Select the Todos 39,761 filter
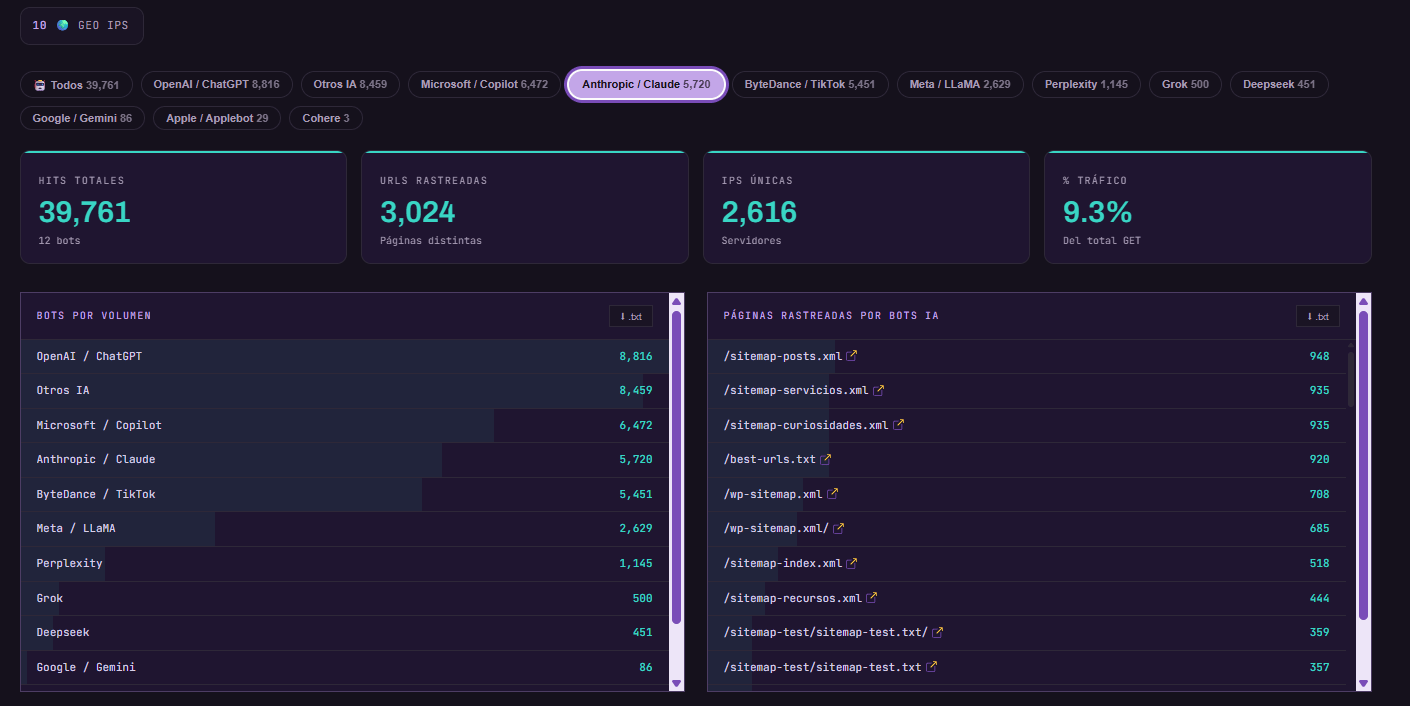This screenshot has width=1410, height=706. tap(76, 85)
